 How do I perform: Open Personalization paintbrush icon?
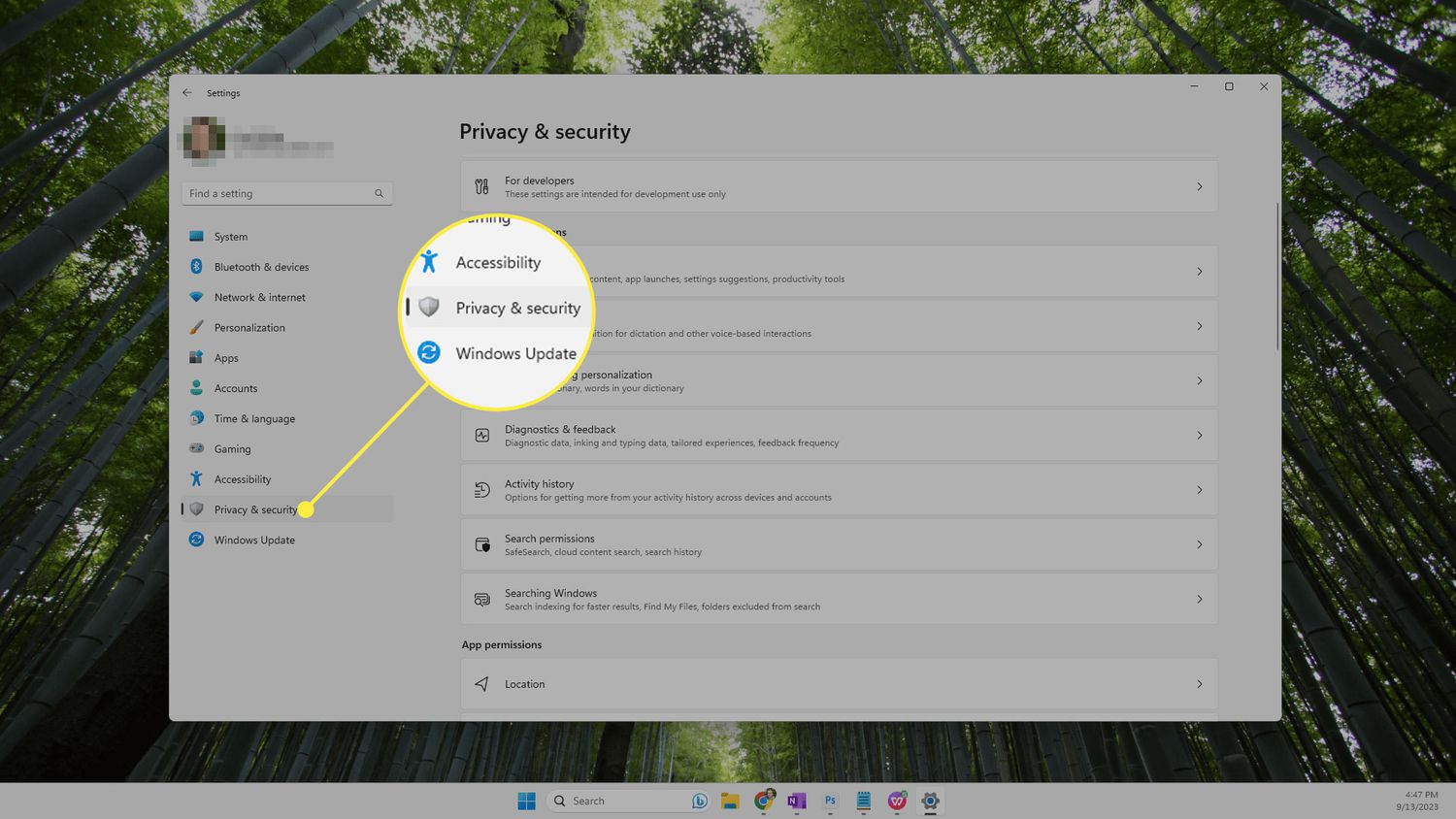pyautogui.click(x=196, y=327)
